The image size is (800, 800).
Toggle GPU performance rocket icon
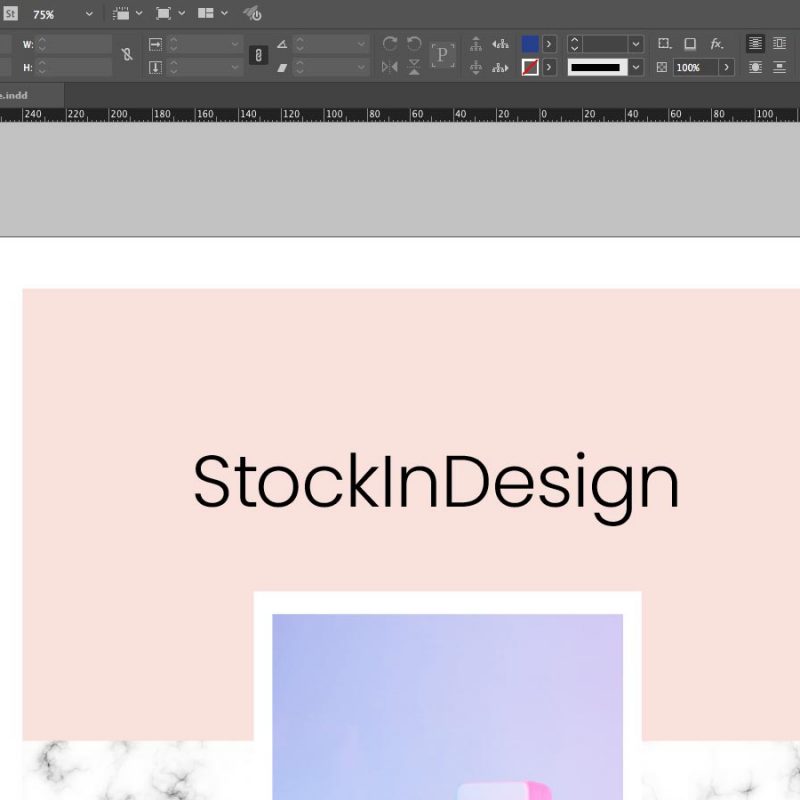pyautogui.click(x=253, y=14)
